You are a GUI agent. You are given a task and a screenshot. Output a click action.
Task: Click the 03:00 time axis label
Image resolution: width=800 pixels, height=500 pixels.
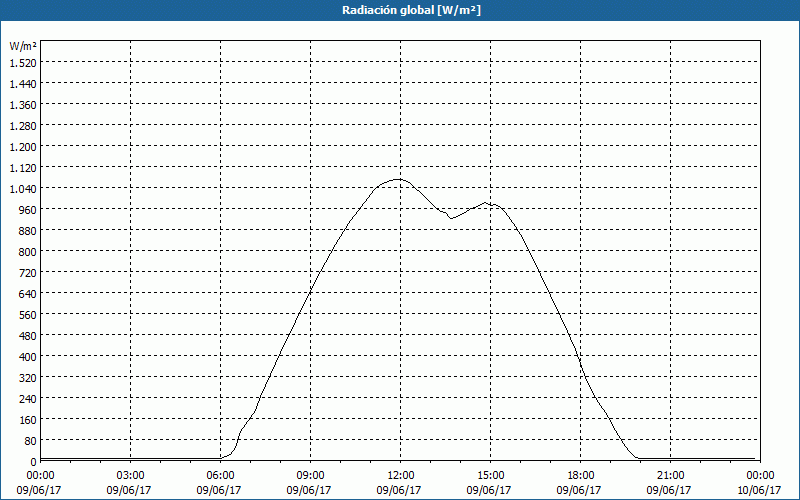point(131,476)
